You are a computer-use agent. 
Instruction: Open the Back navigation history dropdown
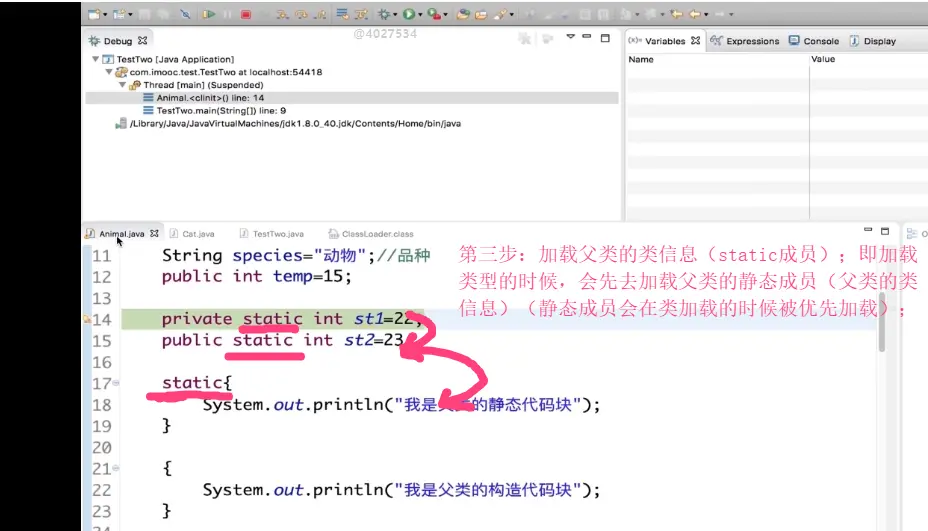point(706,15)
